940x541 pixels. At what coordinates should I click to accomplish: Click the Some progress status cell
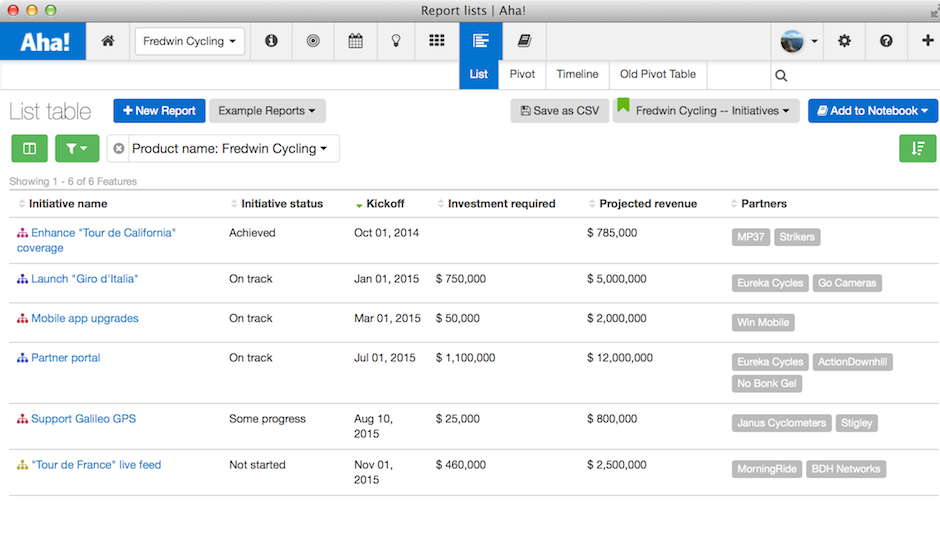[x=267, y=419]
